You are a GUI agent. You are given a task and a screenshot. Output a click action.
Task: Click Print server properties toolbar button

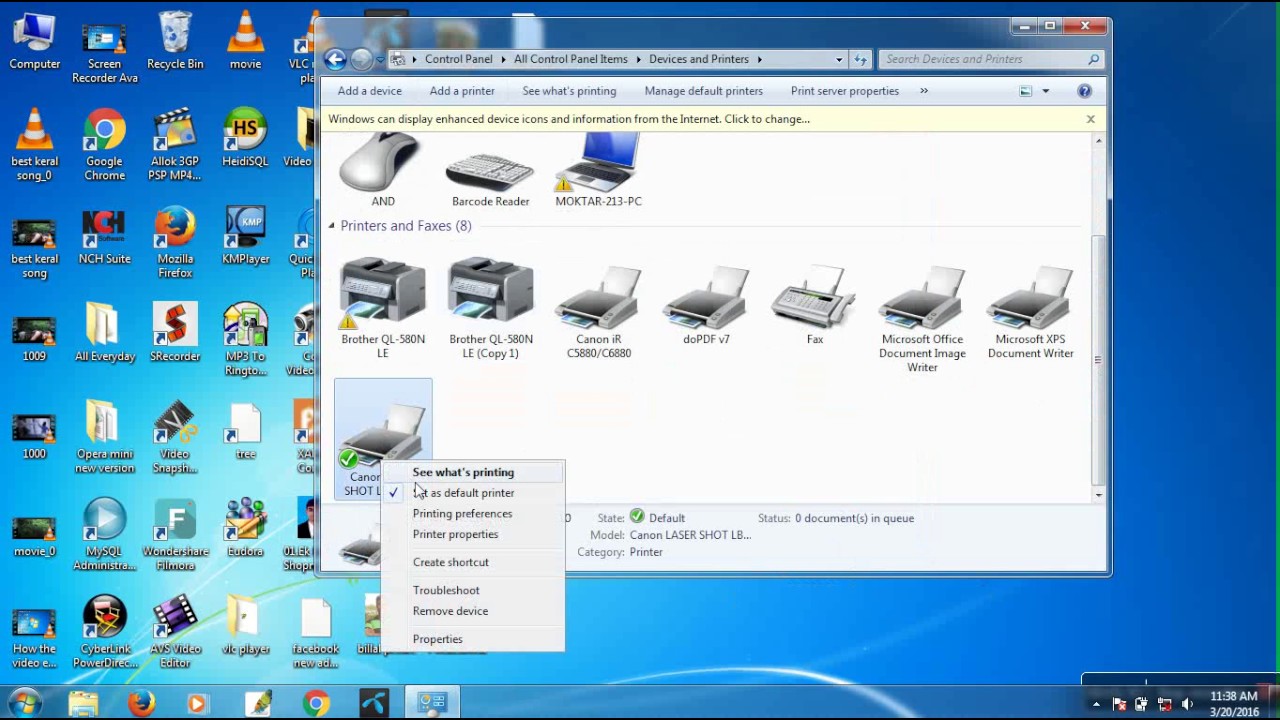tap(845, 91)
